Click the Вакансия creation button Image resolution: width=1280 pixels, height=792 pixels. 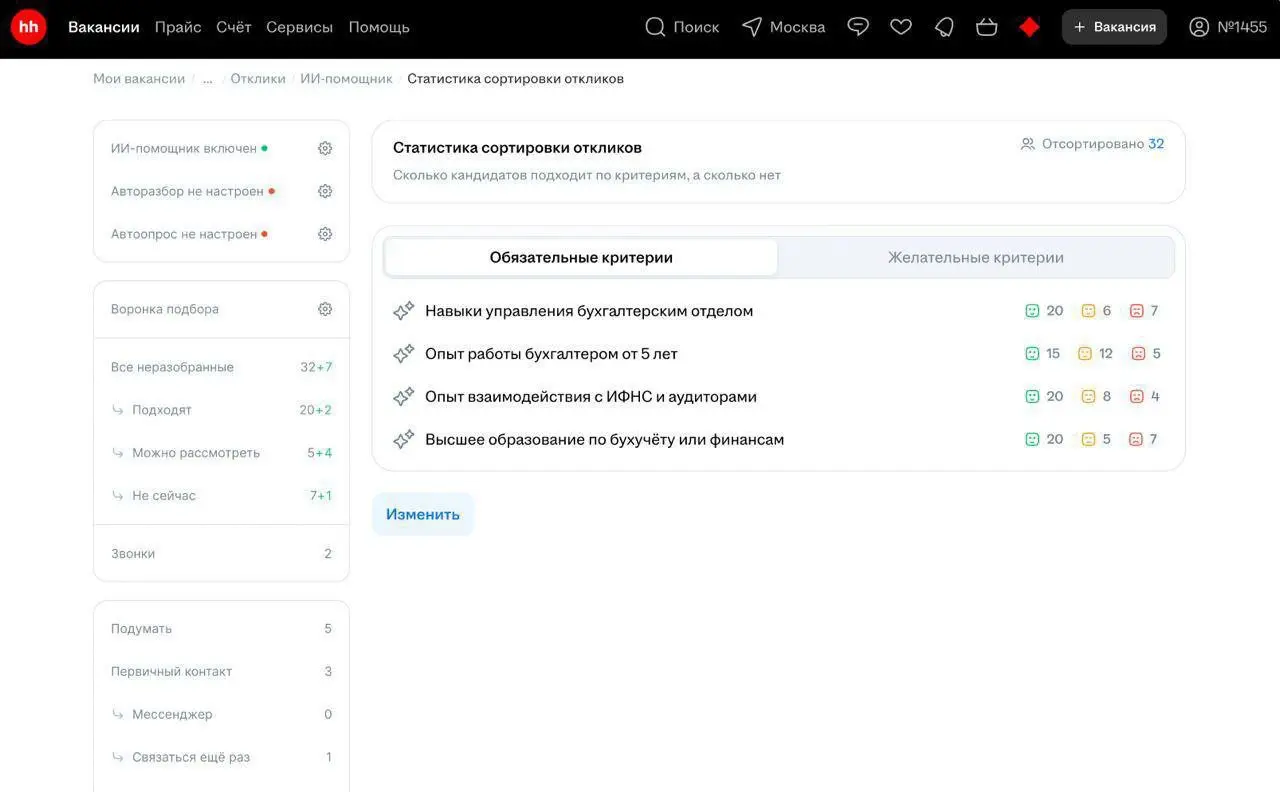pyautogui.click(x=1114, y=27)
